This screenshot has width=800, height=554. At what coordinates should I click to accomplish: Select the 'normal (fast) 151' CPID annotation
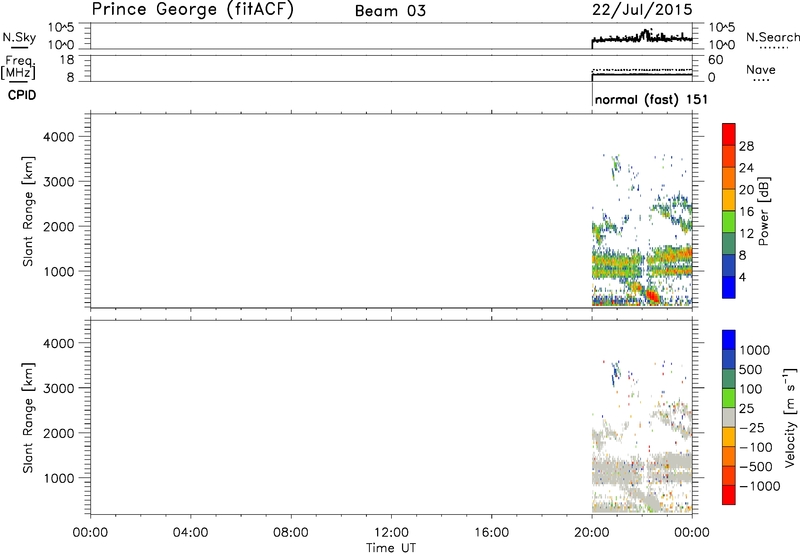click(x=652, y=99)
